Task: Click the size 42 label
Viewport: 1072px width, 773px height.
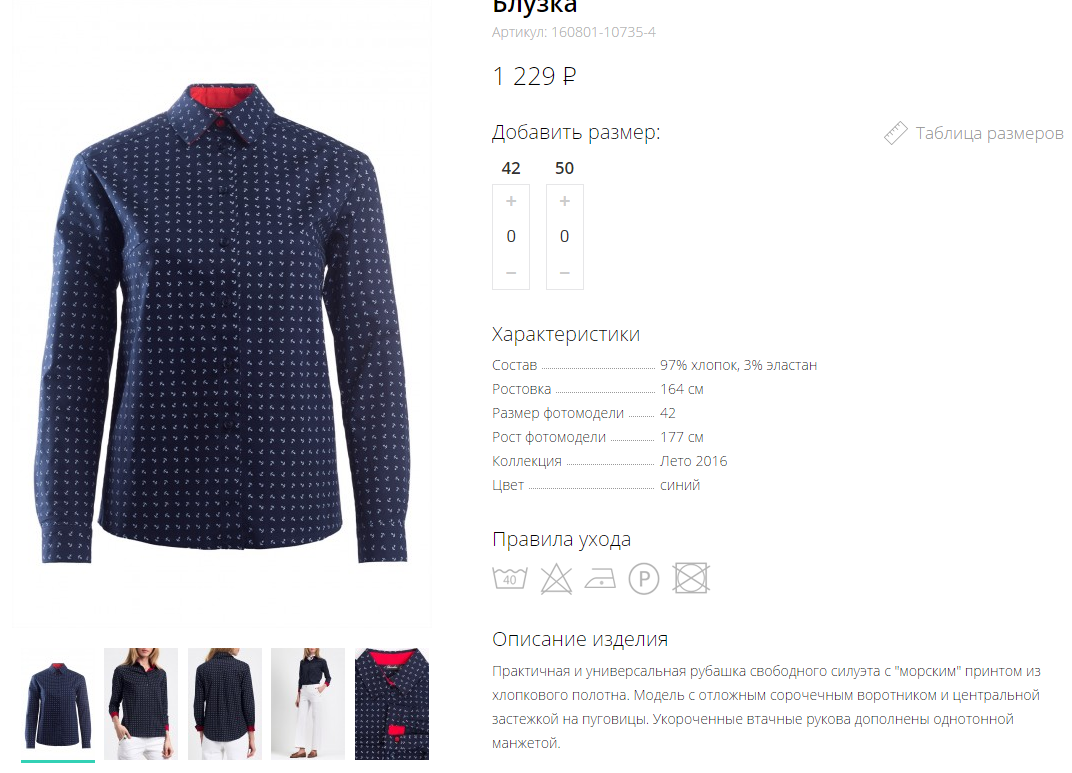Action: [511, 168]
